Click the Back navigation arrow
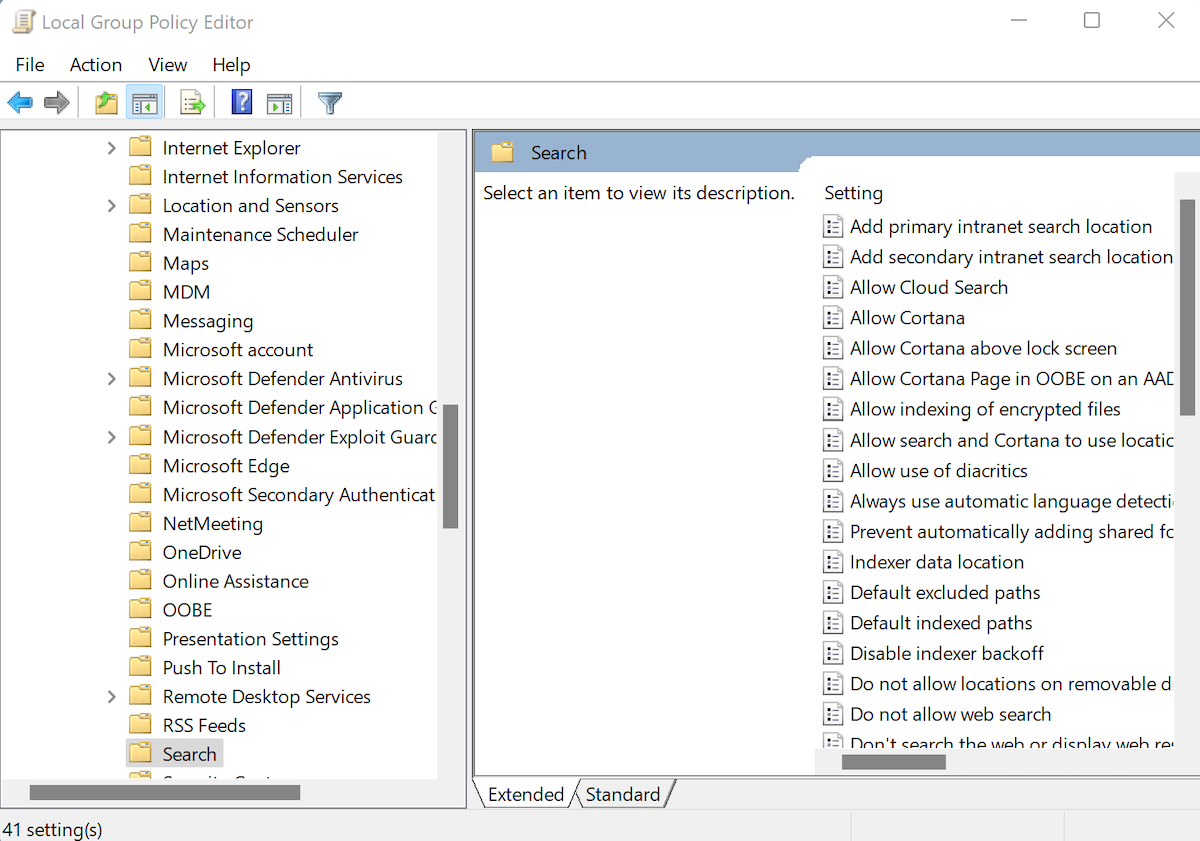Viewport: 1200px width, 841px height. click(20, 101)
